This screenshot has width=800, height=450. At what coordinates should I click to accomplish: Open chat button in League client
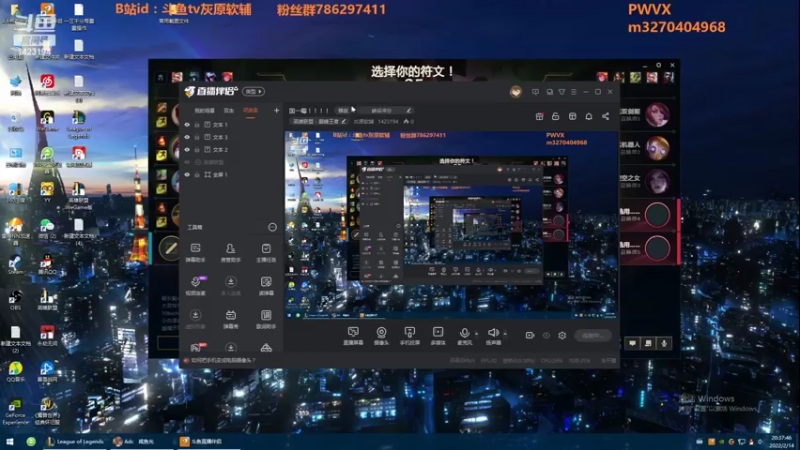tap(633, 343)
